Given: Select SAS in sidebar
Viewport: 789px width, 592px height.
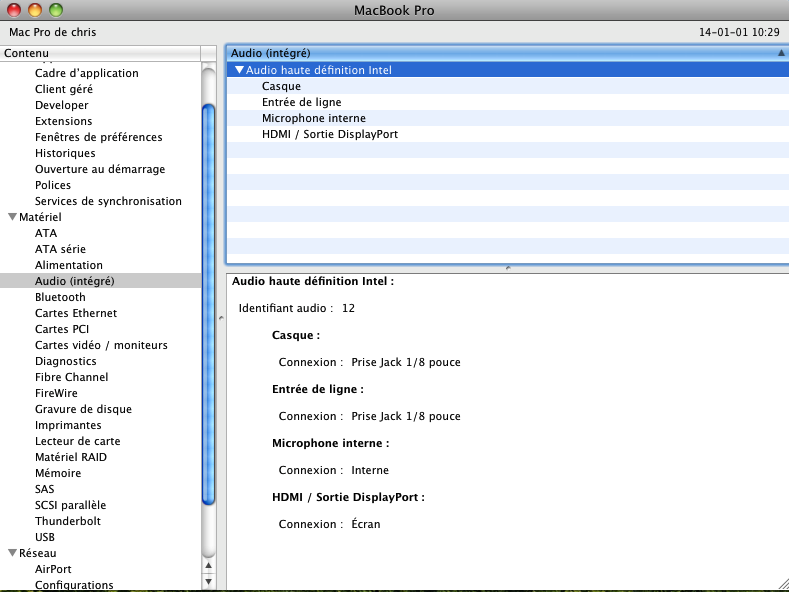Looking at the screenshot, I should point(44,489).
